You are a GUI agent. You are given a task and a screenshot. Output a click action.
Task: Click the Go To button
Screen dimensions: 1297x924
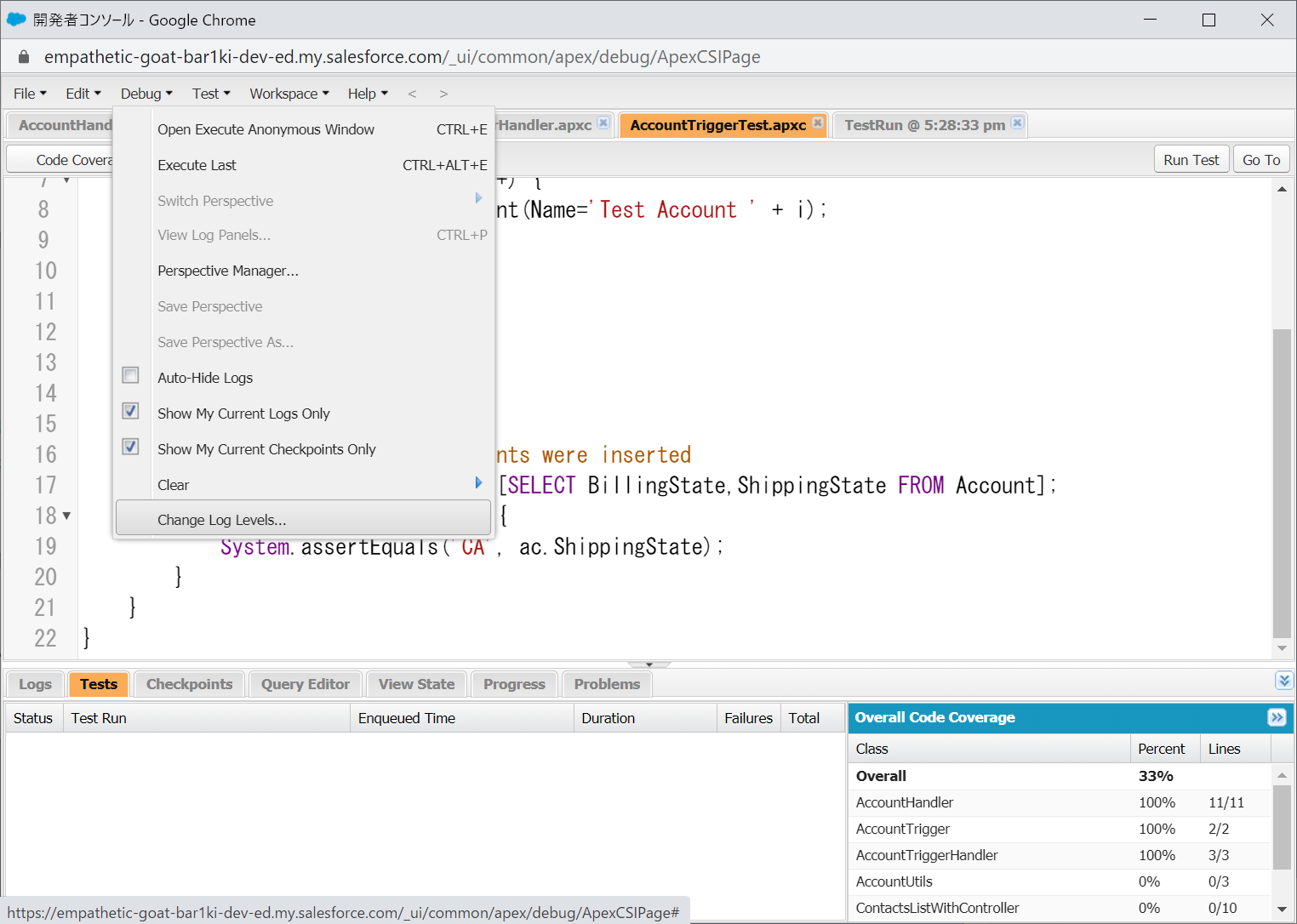tap(1261, 160)
